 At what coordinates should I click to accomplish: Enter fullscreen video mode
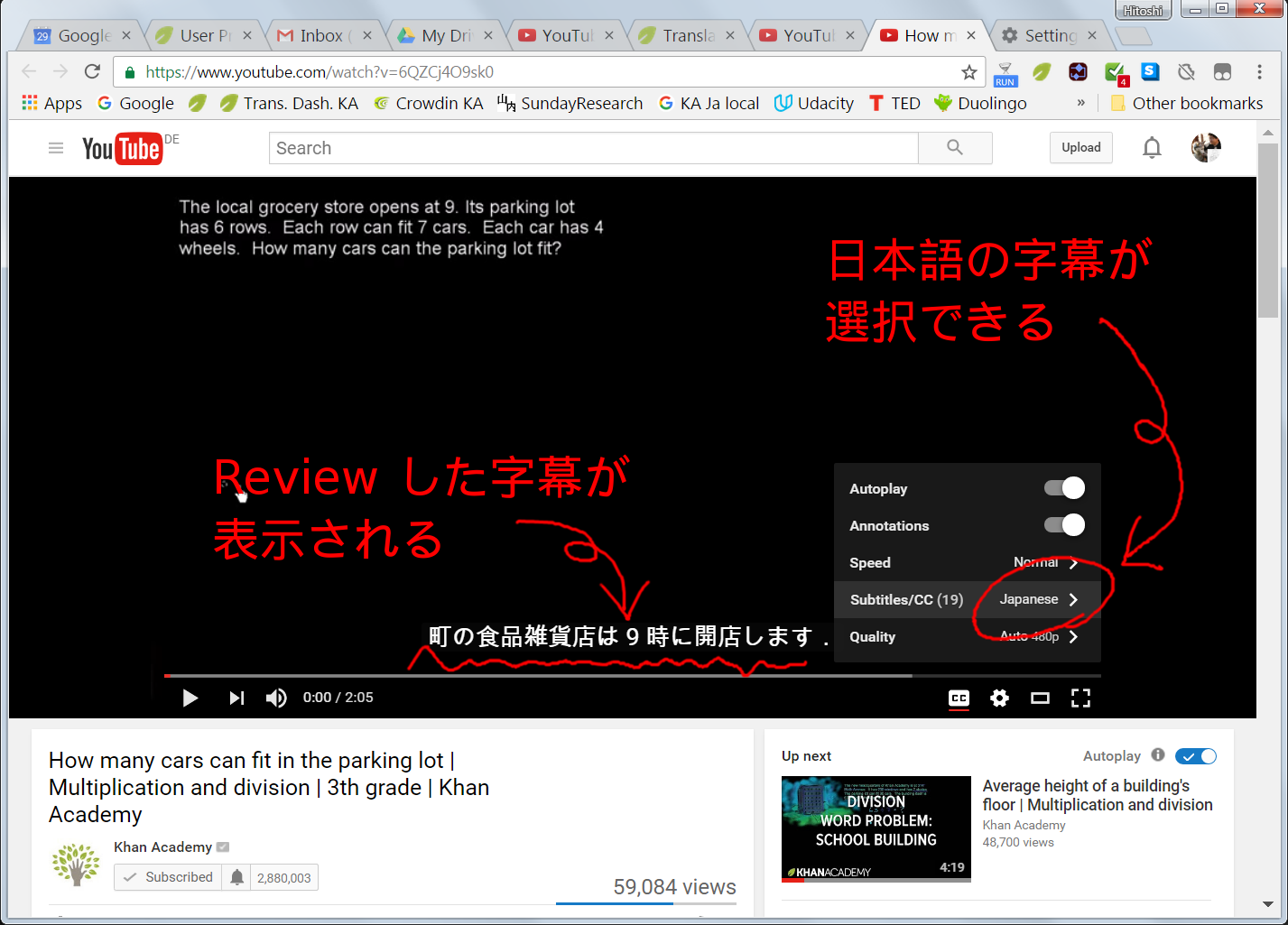[x=1080, y=698]
